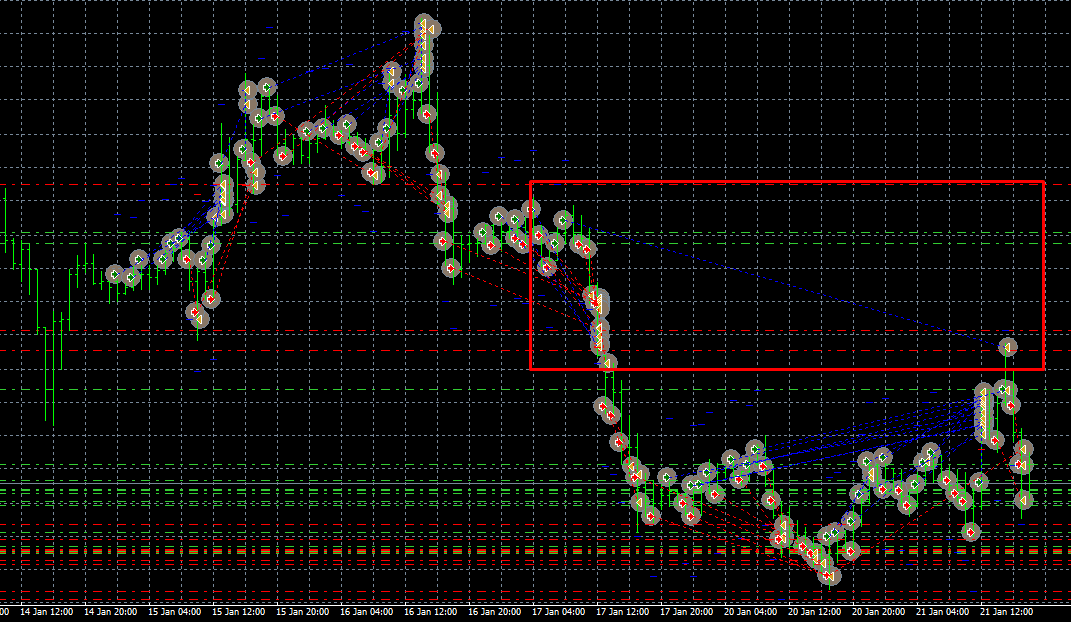Click the 14 Jan 12:00 time label
This screenshot has height=622, width=1071.
click(x=46, y=612)
